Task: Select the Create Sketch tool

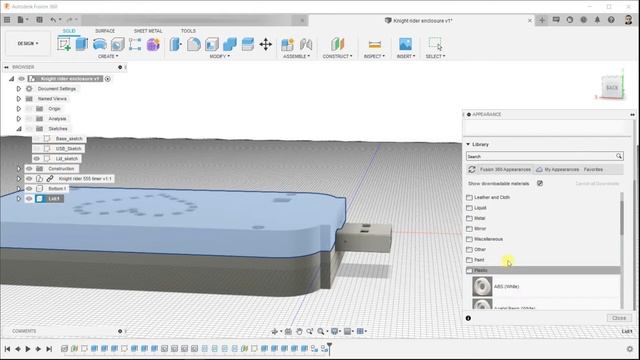Action: (64, 44)
